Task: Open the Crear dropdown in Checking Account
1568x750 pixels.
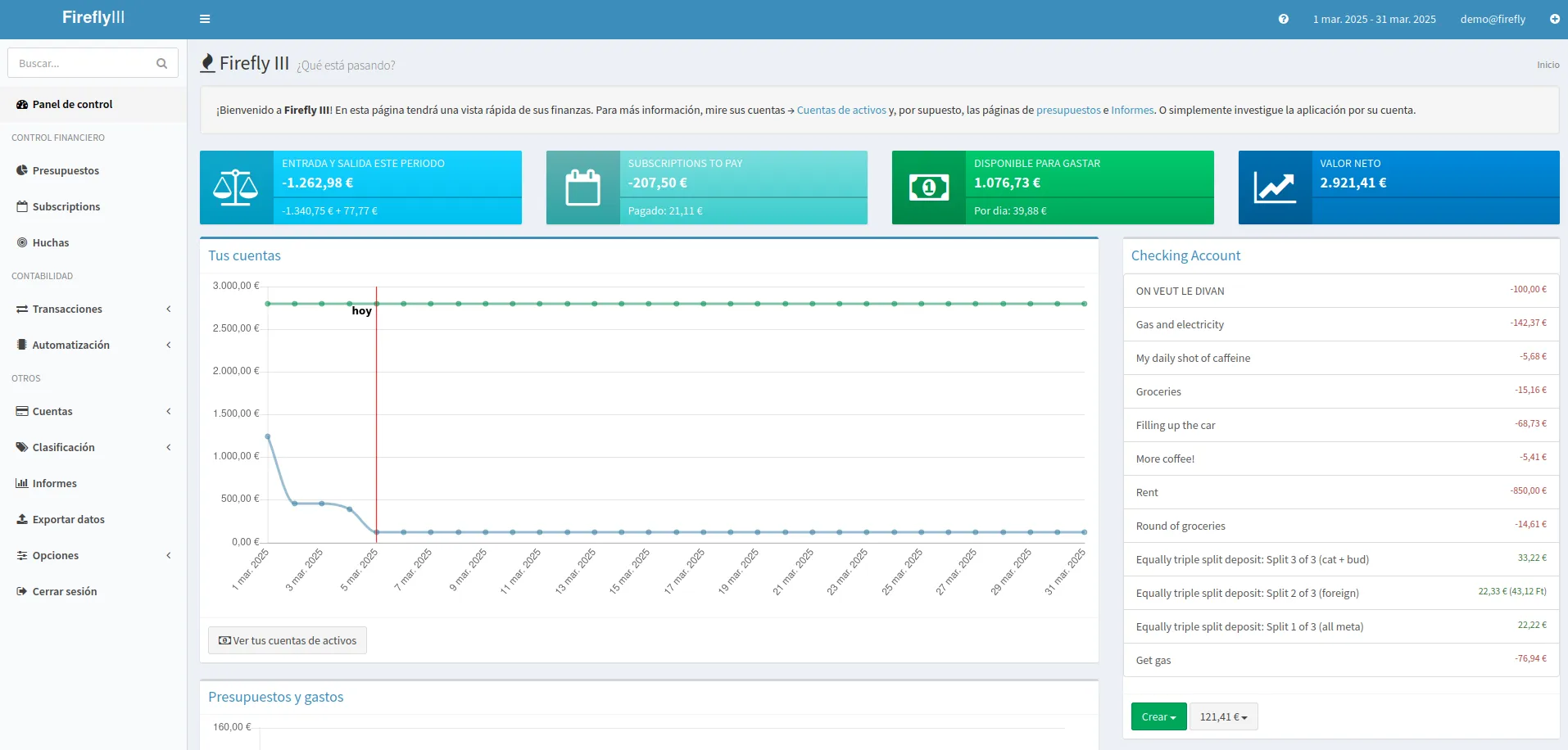Action: 1158,716
